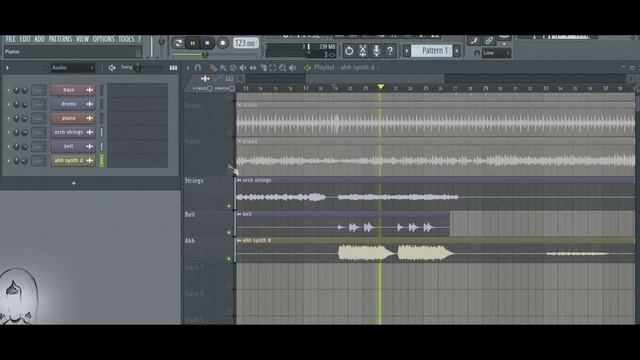The width and height of the screenshot is (640, 360).
Task: Open playlist options menu arrow
Action: click(x=188, y=68)
